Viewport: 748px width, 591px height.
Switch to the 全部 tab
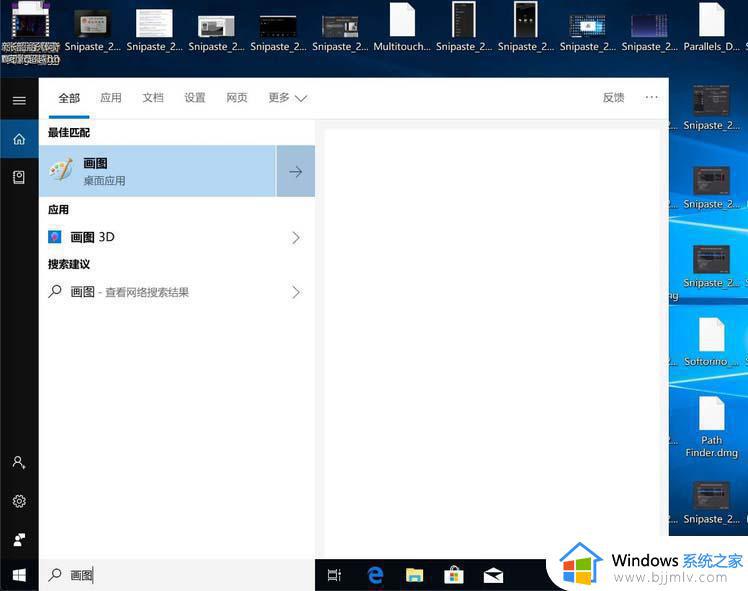(69, 98)
